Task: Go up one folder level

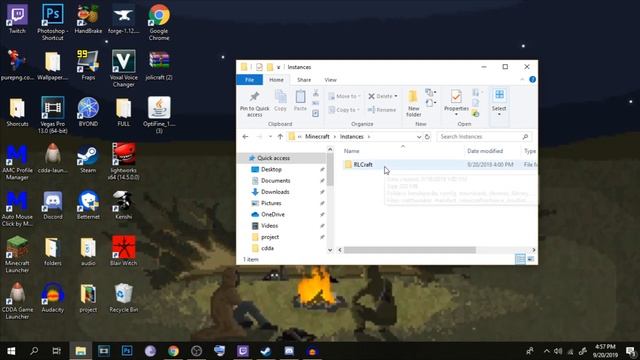Action: pos(280,137)
